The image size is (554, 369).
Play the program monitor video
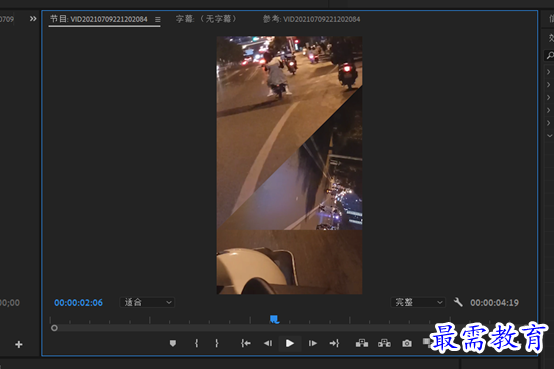coord(290,343)
